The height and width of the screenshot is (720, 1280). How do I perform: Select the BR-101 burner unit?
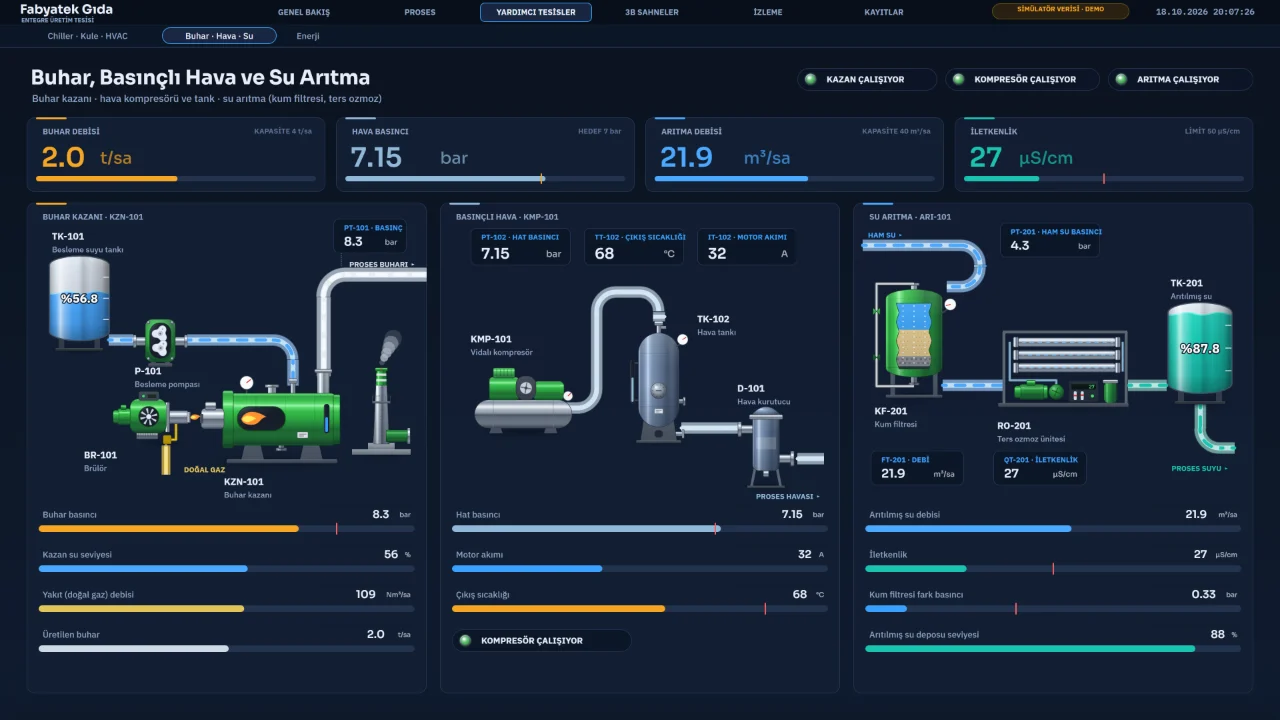point(150,417)
